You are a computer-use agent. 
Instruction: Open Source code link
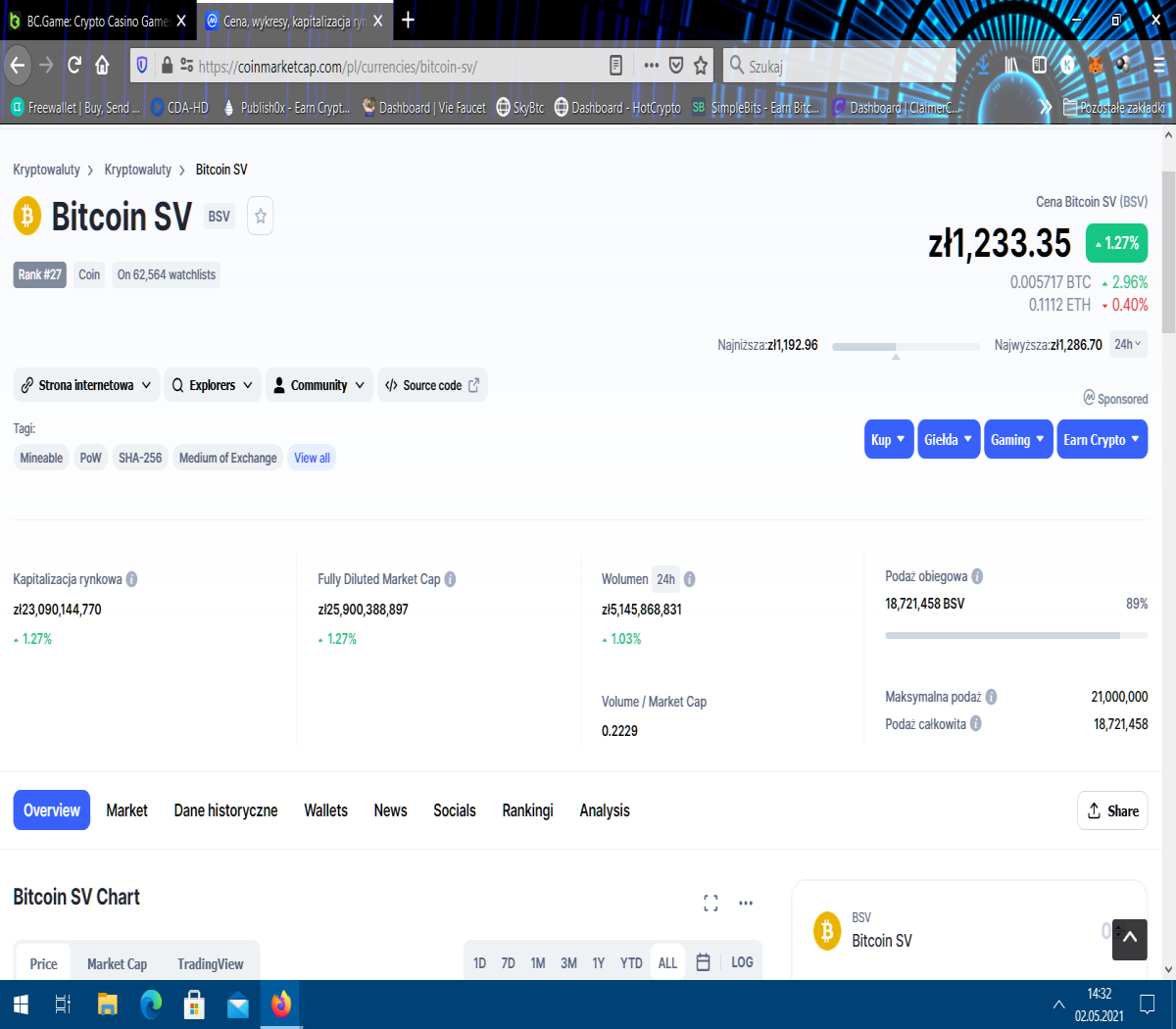pyautogui.click(x=432, y=385)
